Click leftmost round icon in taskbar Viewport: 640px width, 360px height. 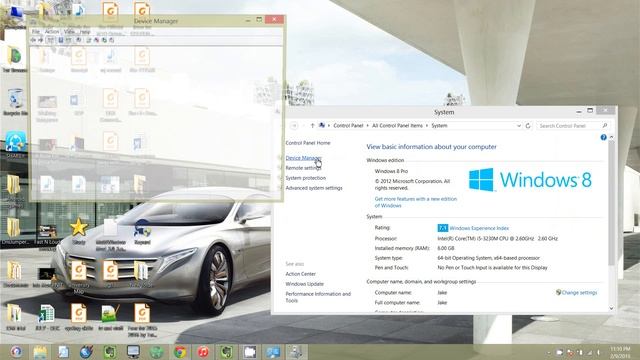(16, 352)
